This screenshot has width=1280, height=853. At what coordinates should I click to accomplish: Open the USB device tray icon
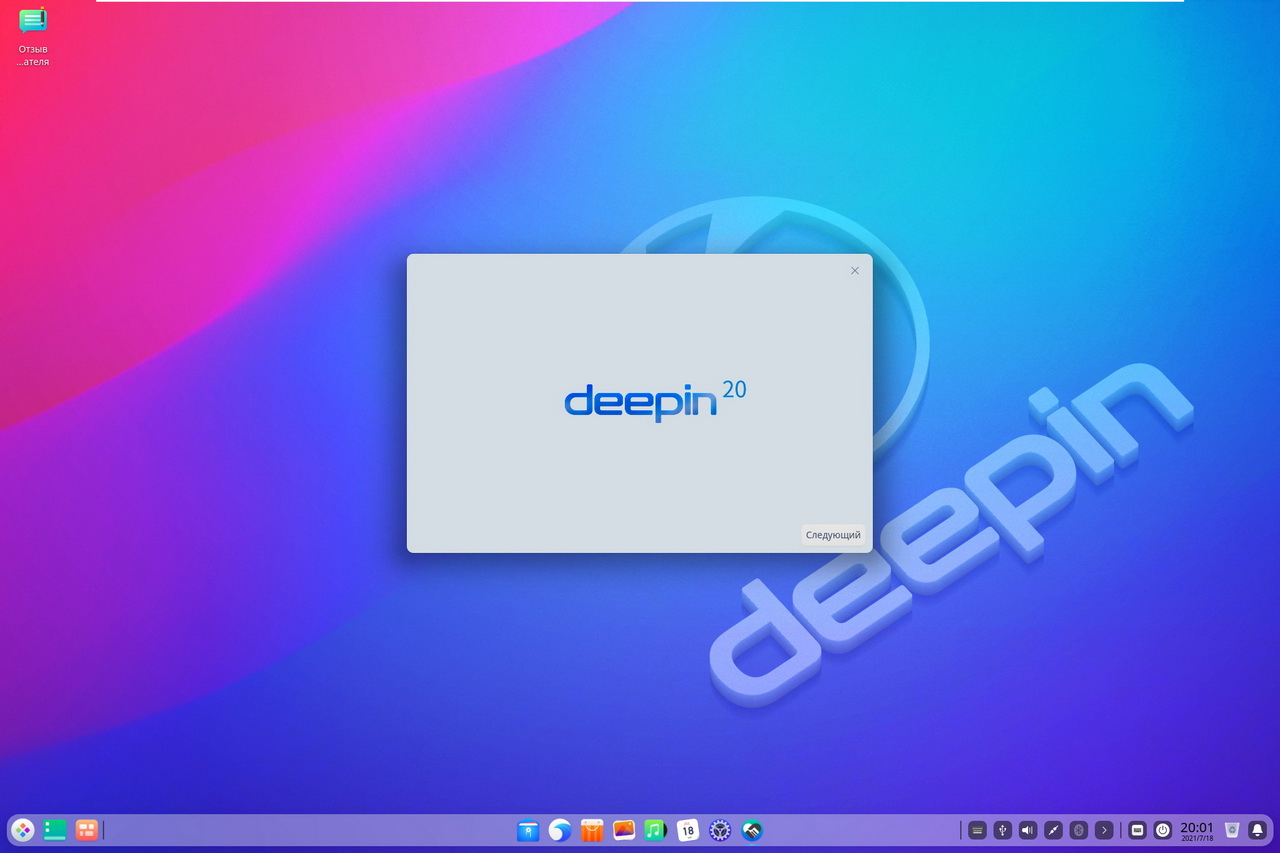click(x=1003, y=830)
